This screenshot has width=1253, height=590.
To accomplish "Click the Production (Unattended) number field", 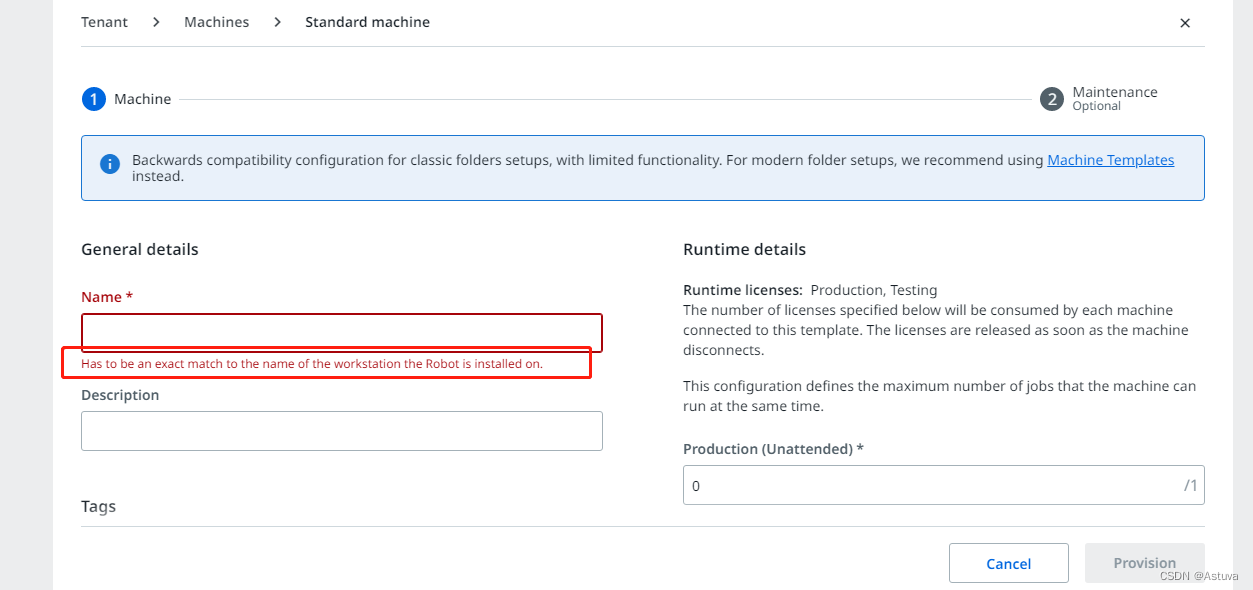I will tap(943, 485).
